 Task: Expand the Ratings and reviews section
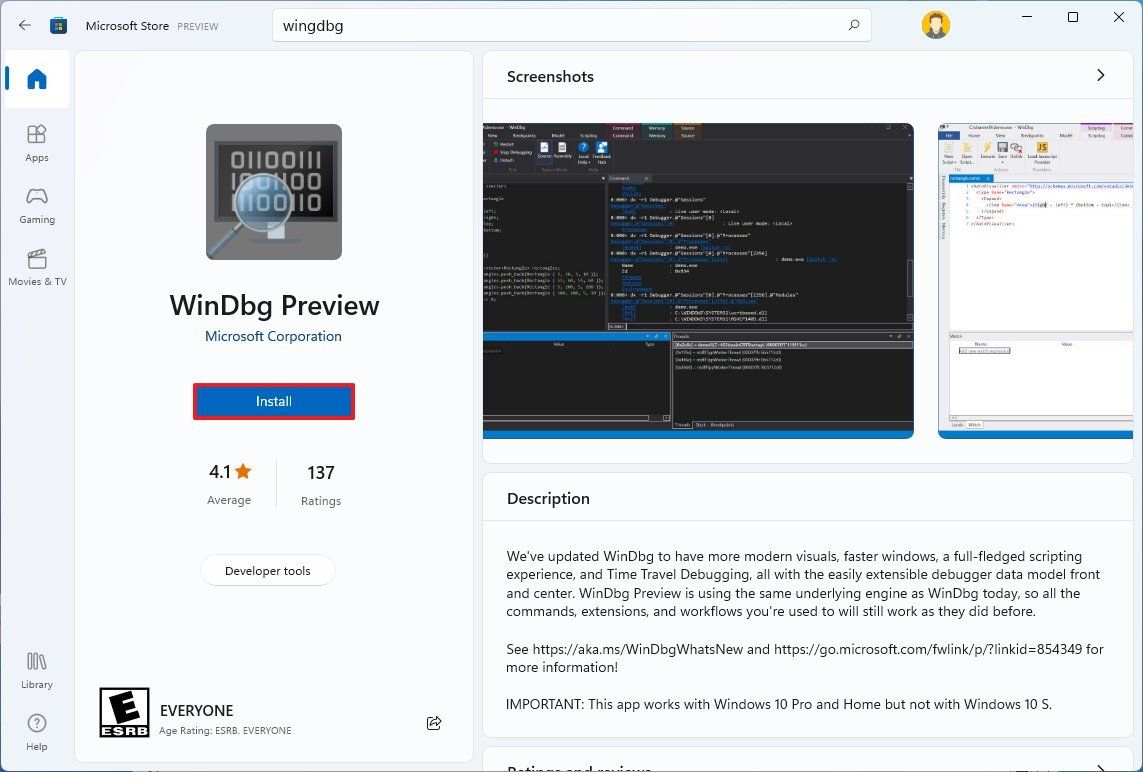pyautogui.click(x=1101, y=766)
